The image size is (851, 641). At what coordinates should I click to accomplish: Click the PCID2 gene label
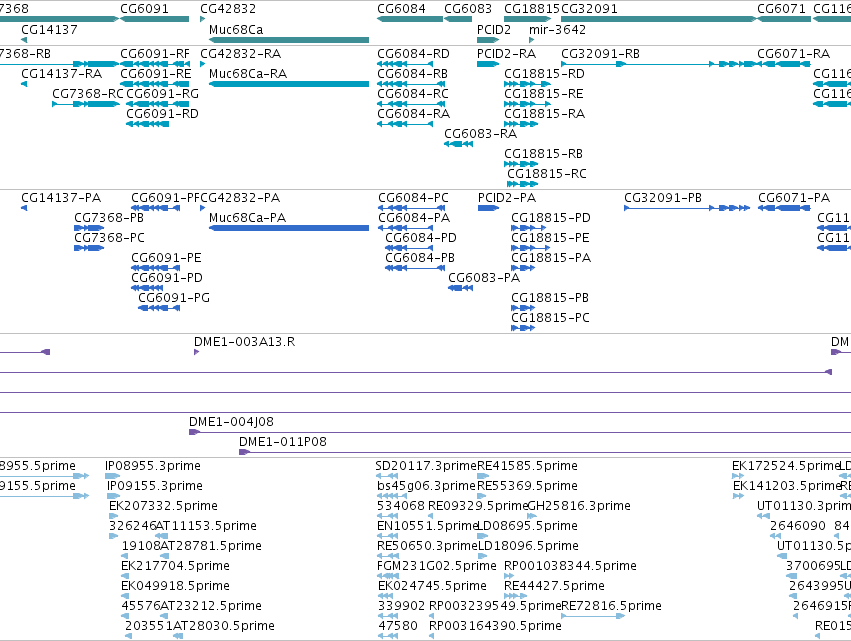(x=494, y=29)
